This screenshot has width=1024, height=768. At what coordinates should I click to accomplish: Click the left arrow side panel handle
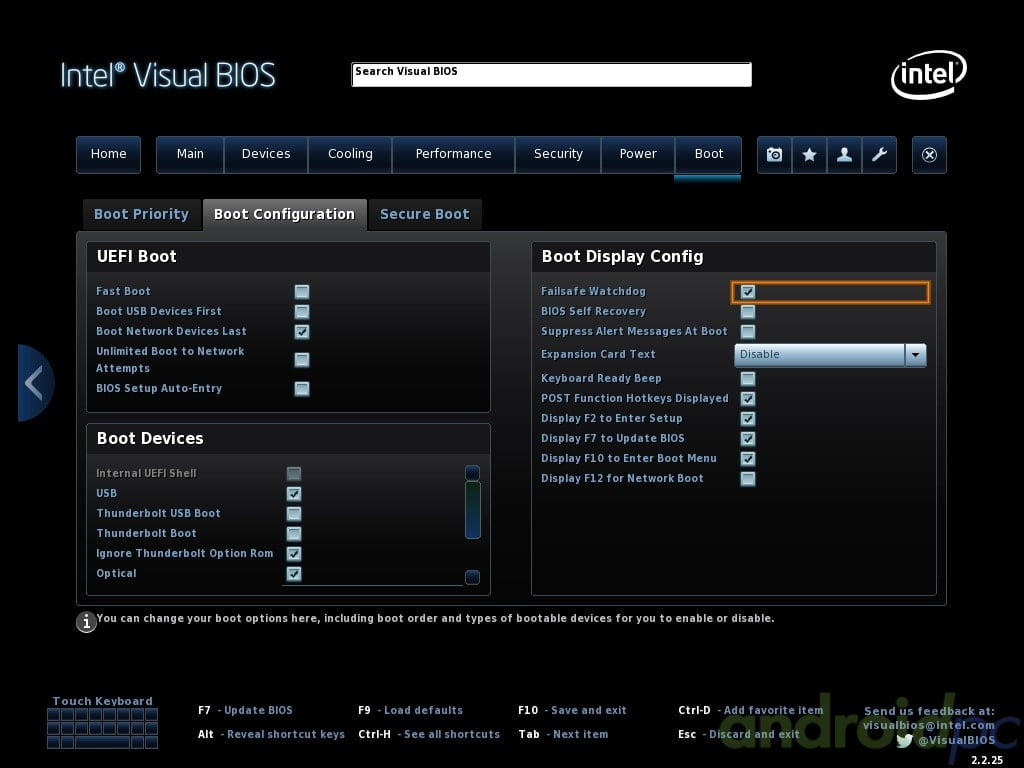pyautogui.click(x=34, y=383)
